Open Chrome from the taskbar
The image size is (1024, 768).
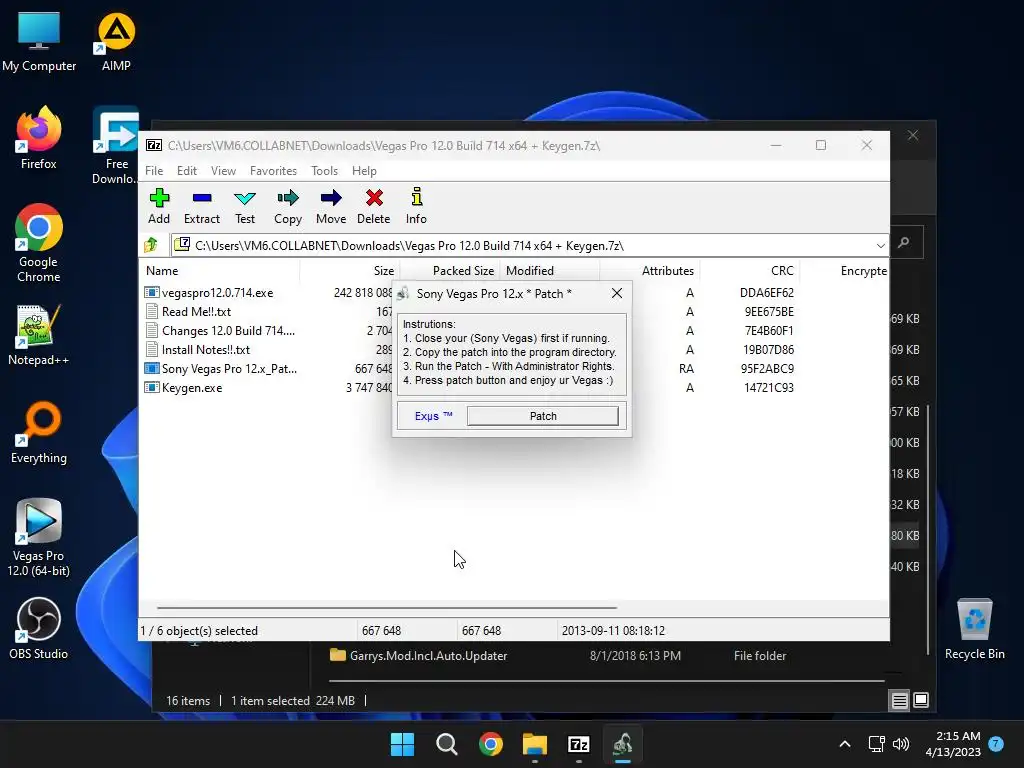click(x=490, y=744)
